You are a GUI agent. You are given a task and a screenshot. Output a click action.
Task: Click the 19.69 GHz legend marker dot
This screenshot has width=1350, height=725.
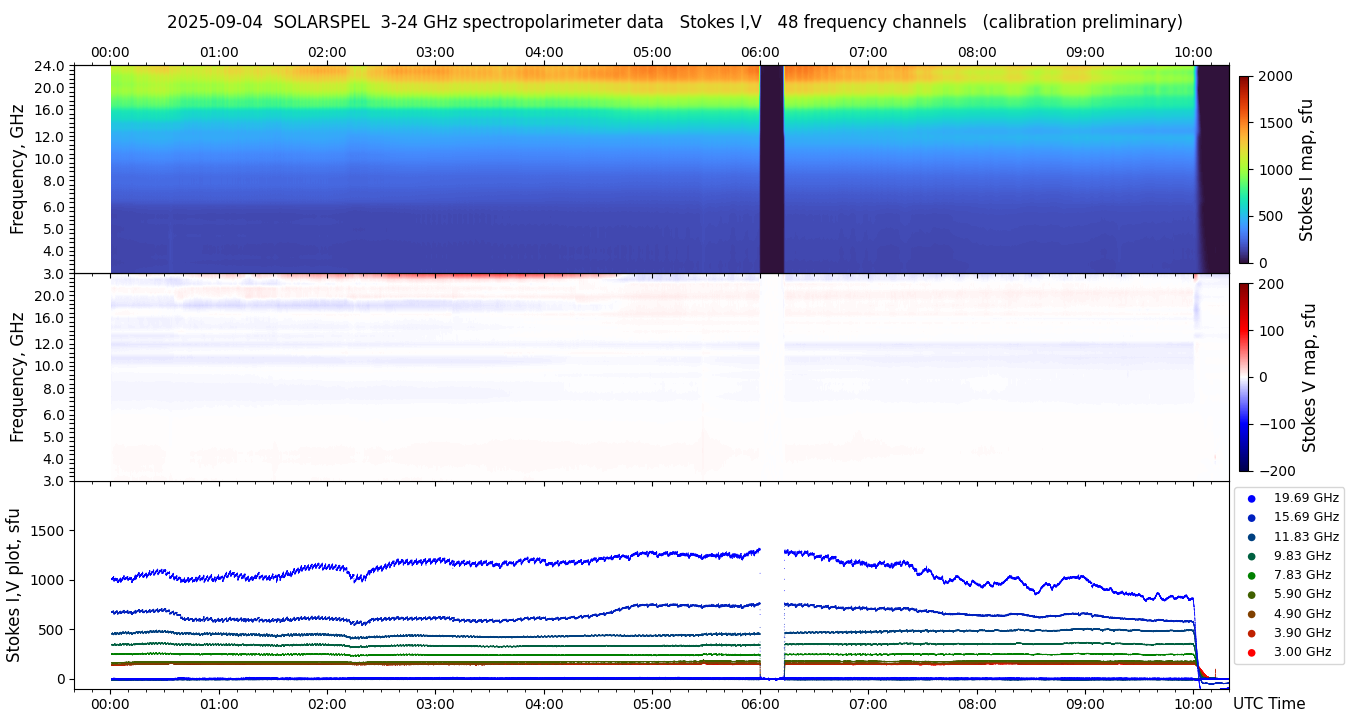pos(1251,498)
